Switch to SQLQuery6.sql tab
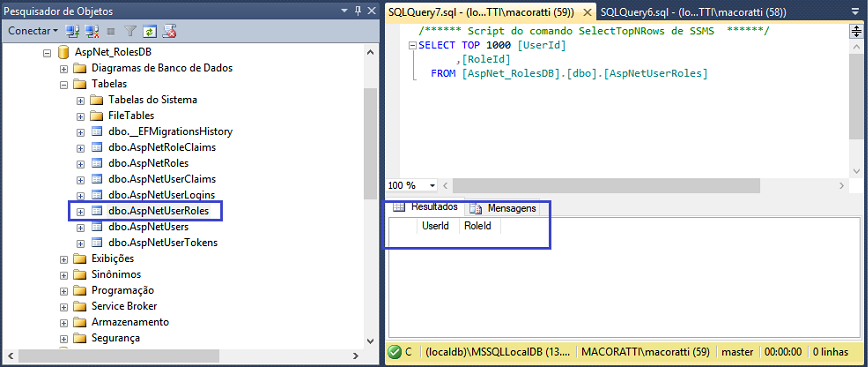 (x=693, y=12)
